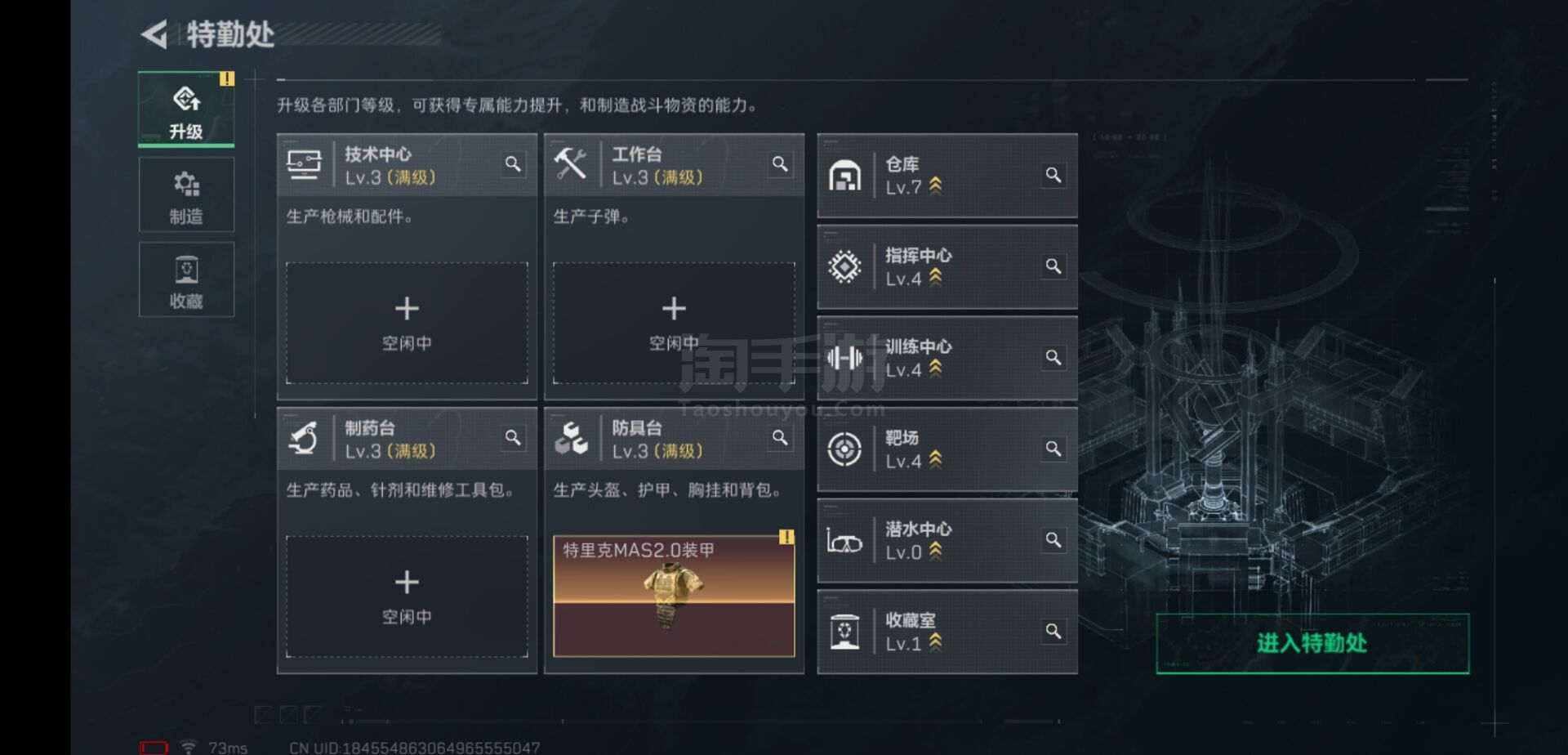Screen dimensions: 1568x755
Task: Add production in idle 技术中心 slot
Action: click(407, 323)
